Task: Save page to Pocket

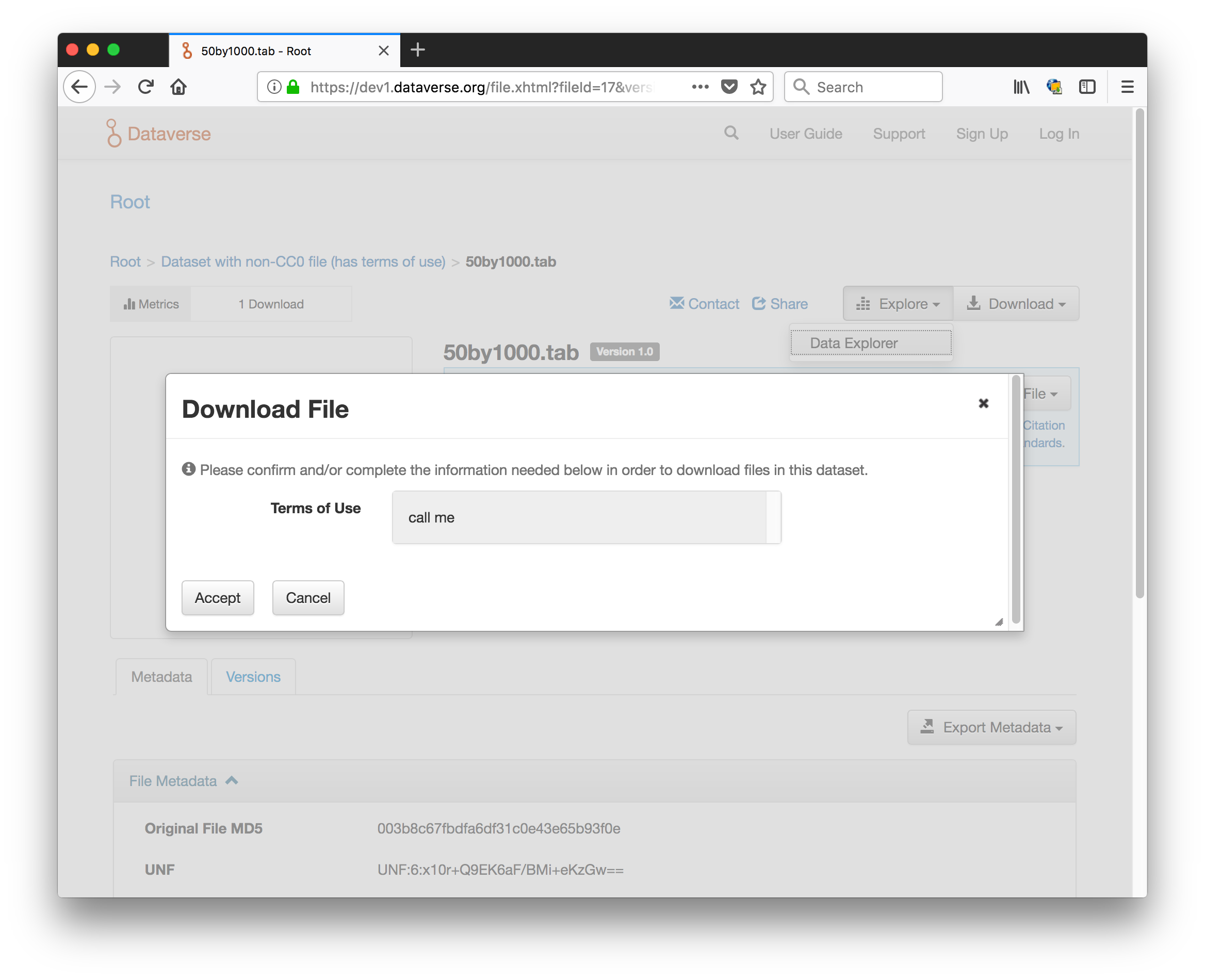Action: coord(729,87)
